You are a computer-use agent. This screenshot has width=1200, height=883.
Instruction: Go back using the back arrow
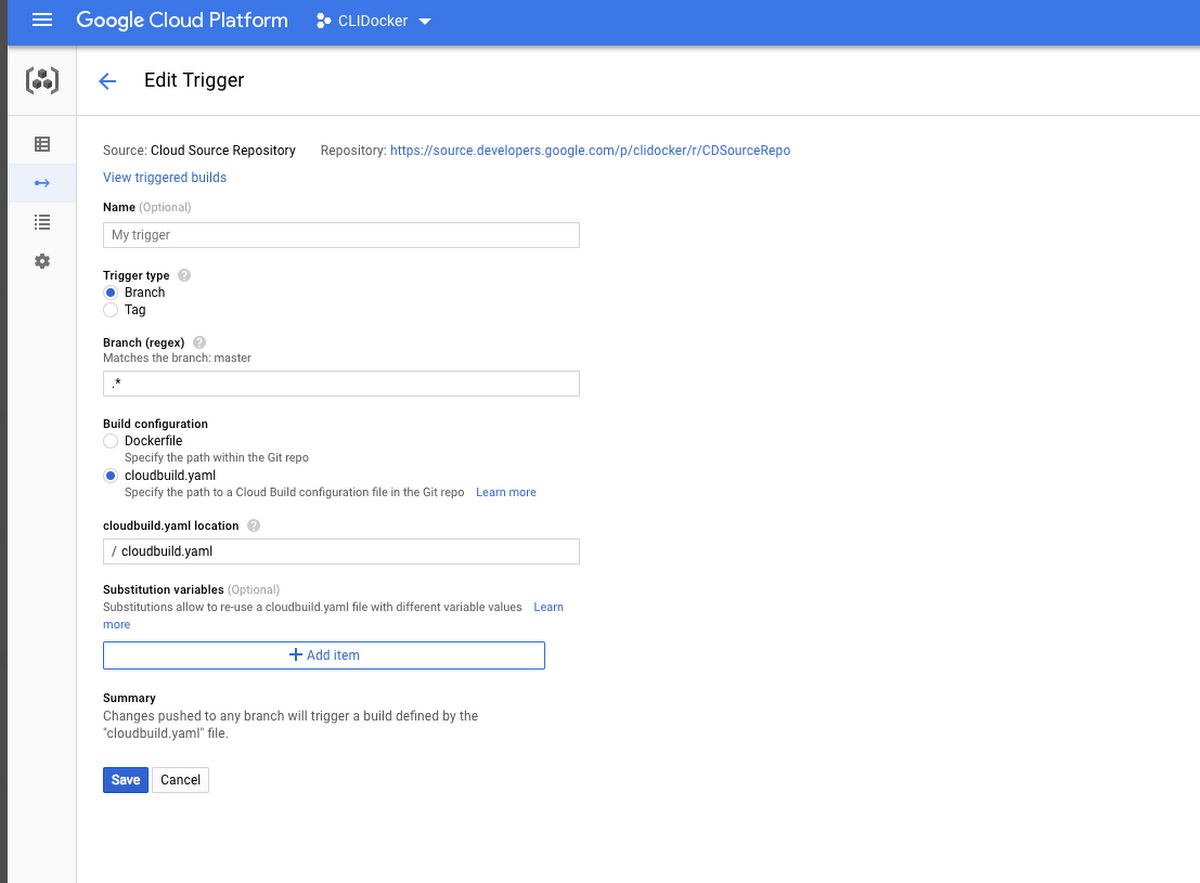tap(107, 81)
